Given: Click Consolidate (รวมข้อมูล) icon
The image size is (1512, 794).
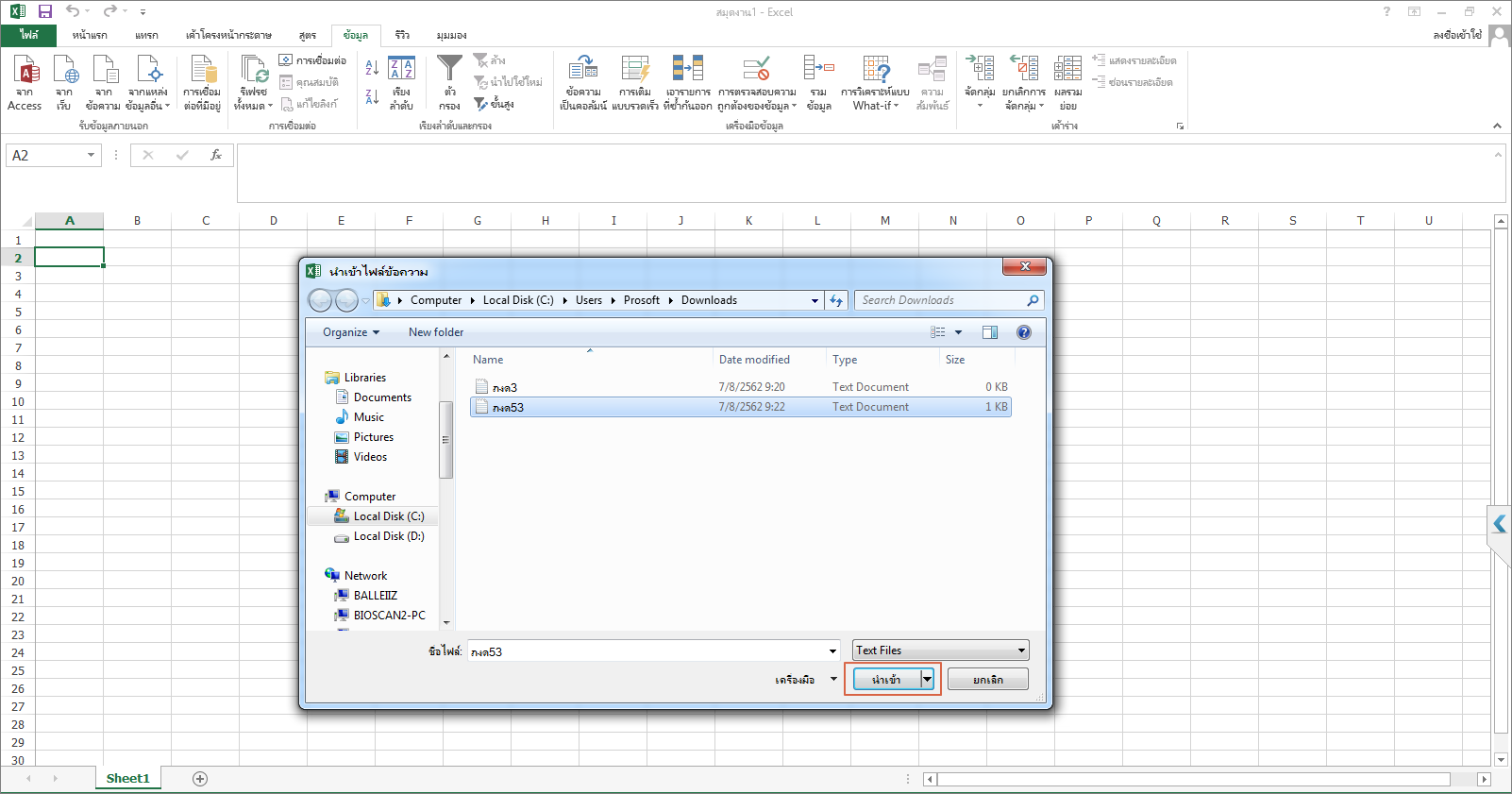Looking at the screenshot, I should pos(818,82).
